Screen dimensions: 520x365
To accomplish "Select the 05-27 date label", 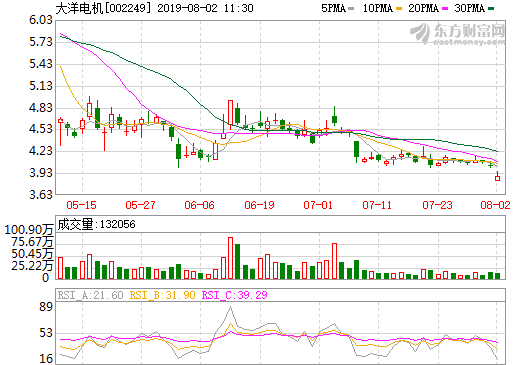I will point(140,205).
